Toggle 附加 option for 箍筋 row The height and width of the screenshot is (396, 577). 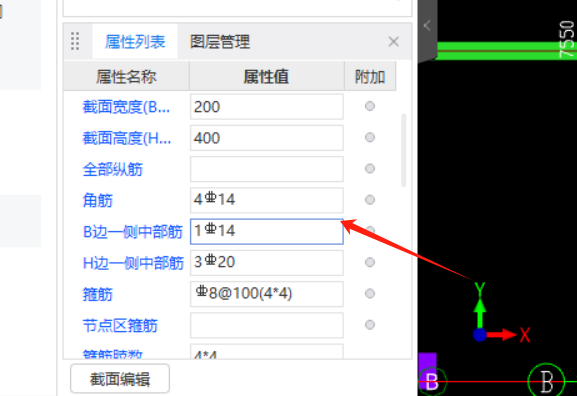[370, 293]
